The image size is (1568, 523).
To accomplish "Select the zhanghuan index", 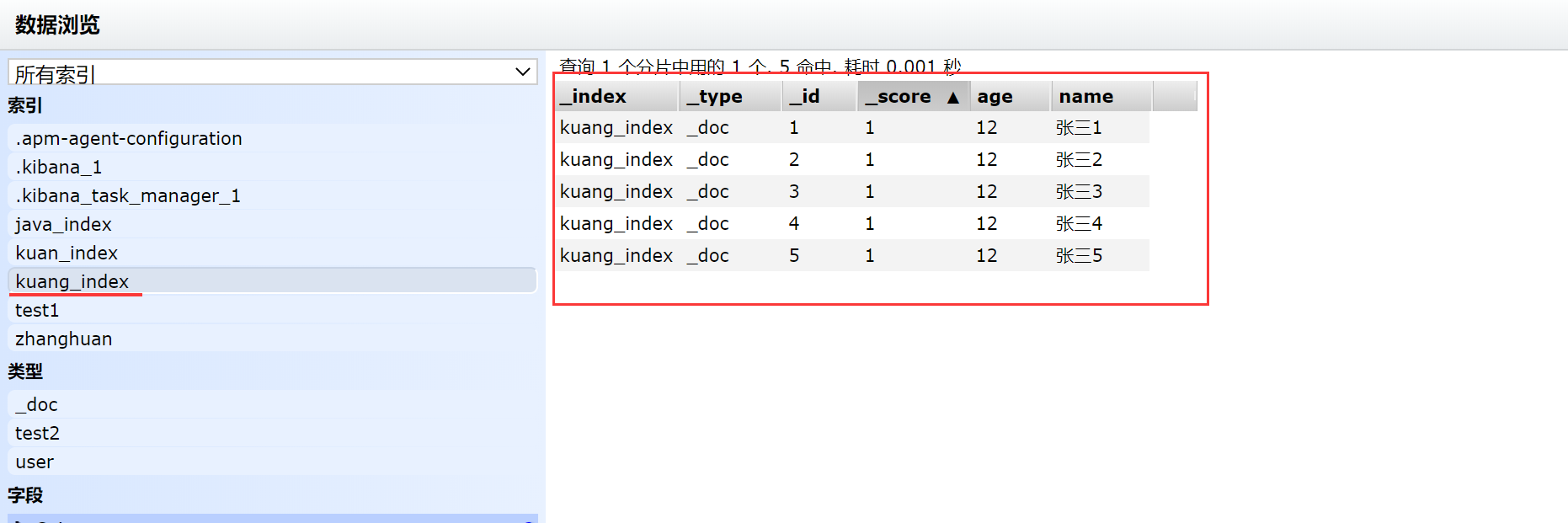I will coord(272,339).
